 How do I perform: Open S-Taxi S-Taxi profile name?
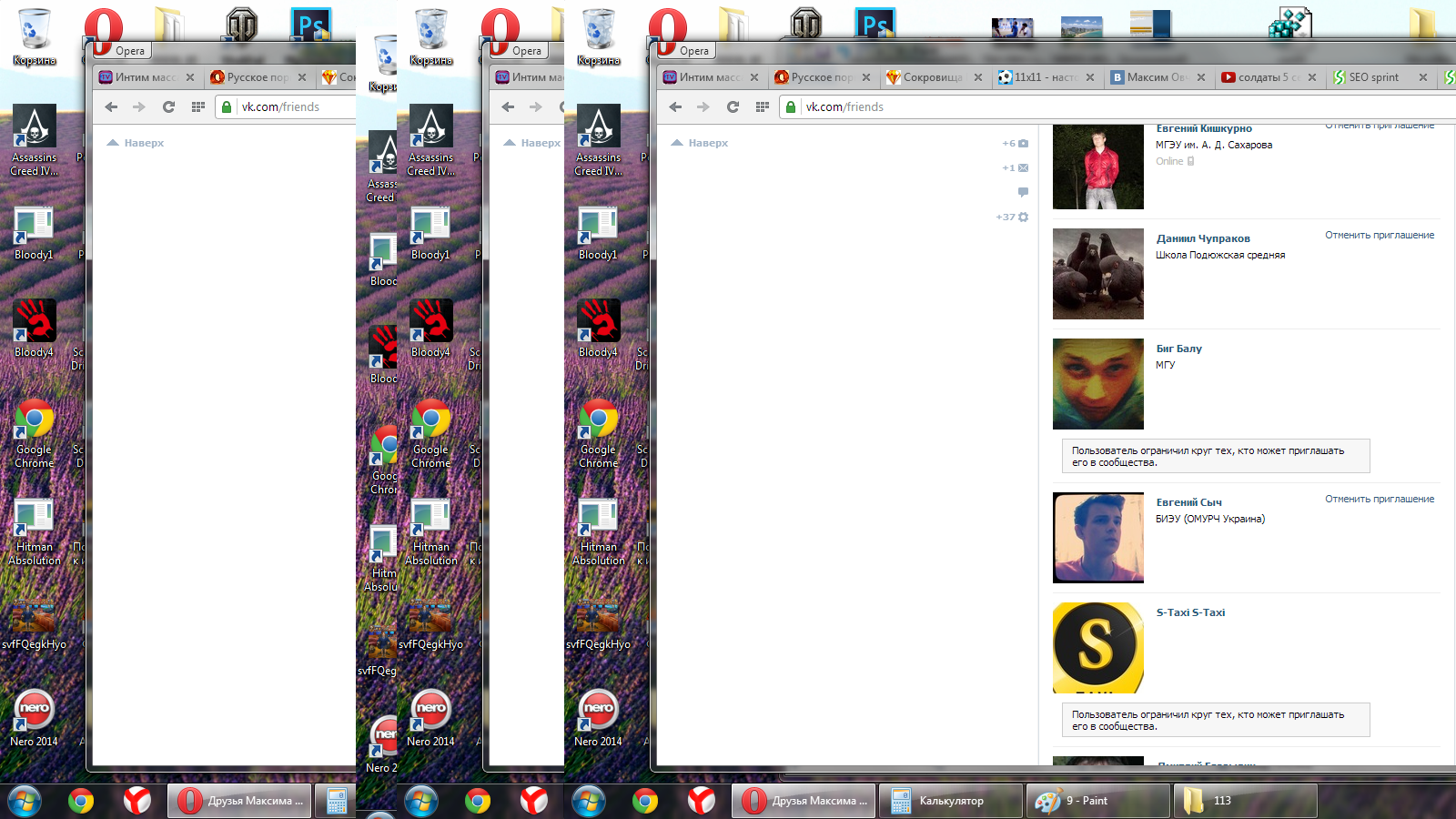coord(1190,612)
